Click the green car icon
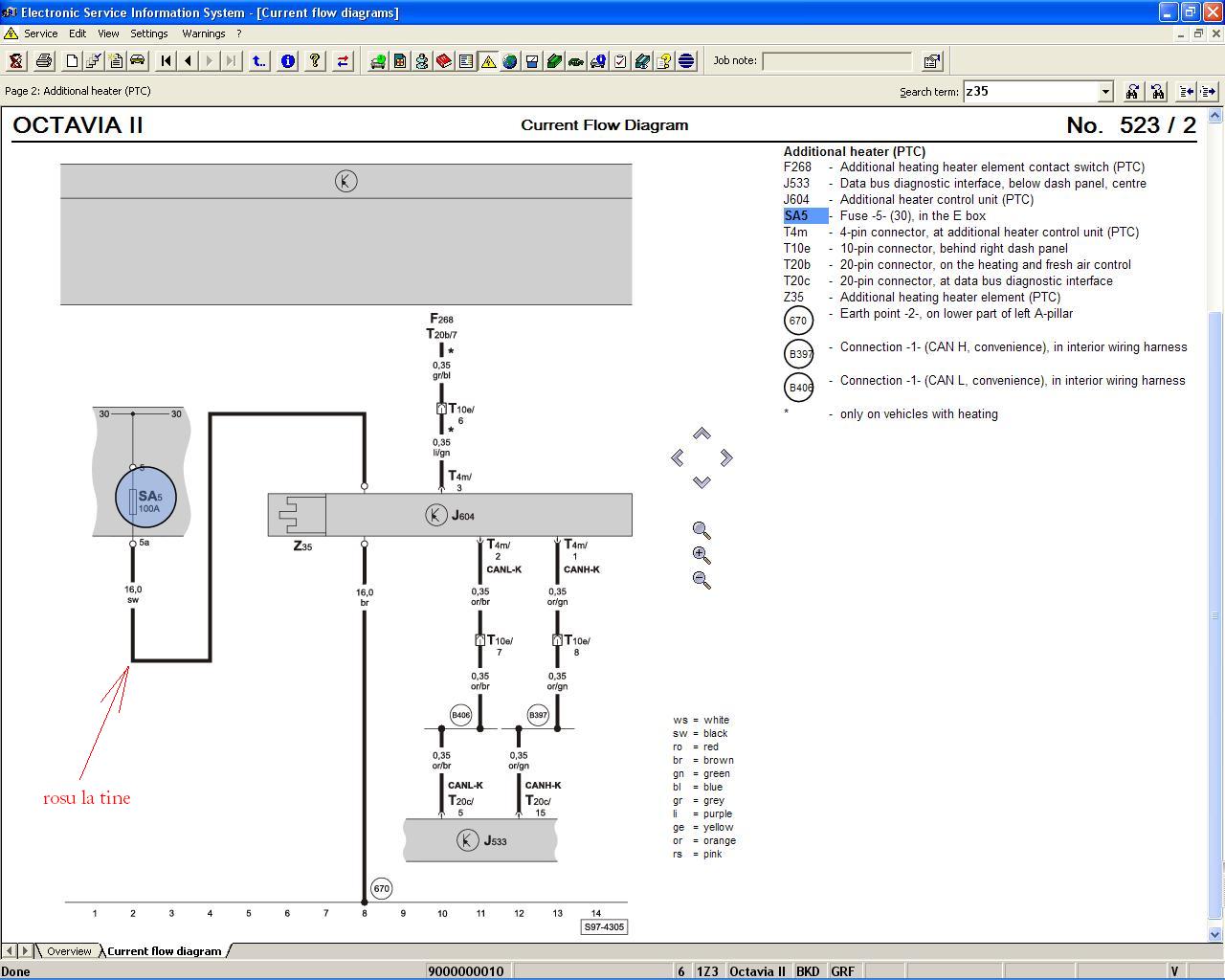 coord(576,61)
